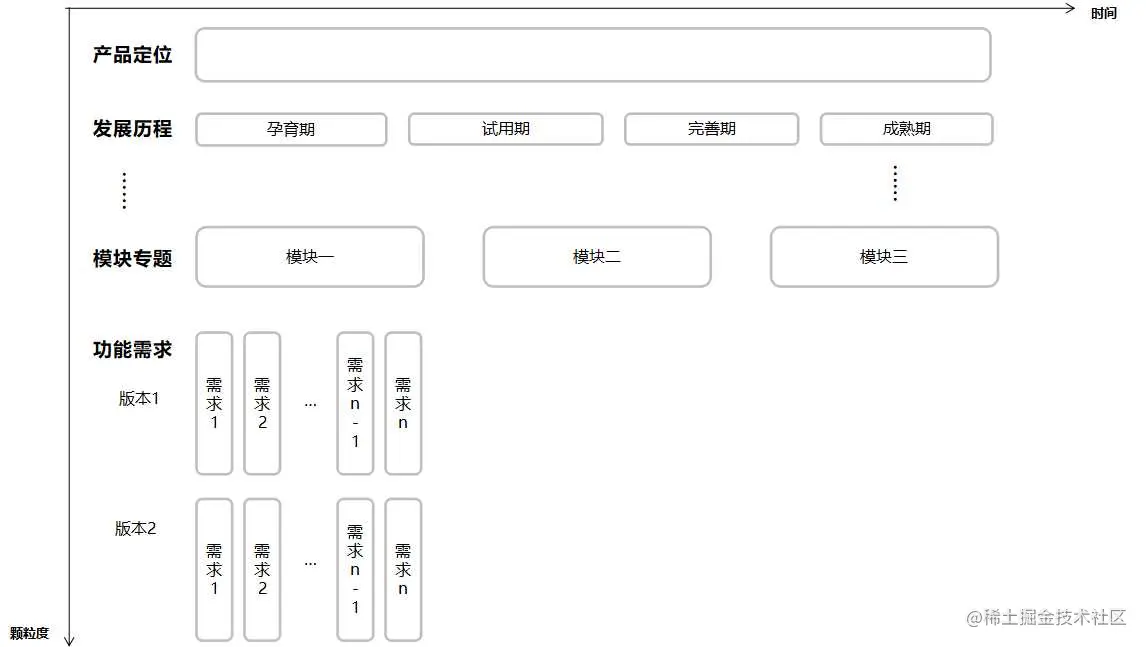Select the 需求n-1 card in 版本1

tap(355, 402)
